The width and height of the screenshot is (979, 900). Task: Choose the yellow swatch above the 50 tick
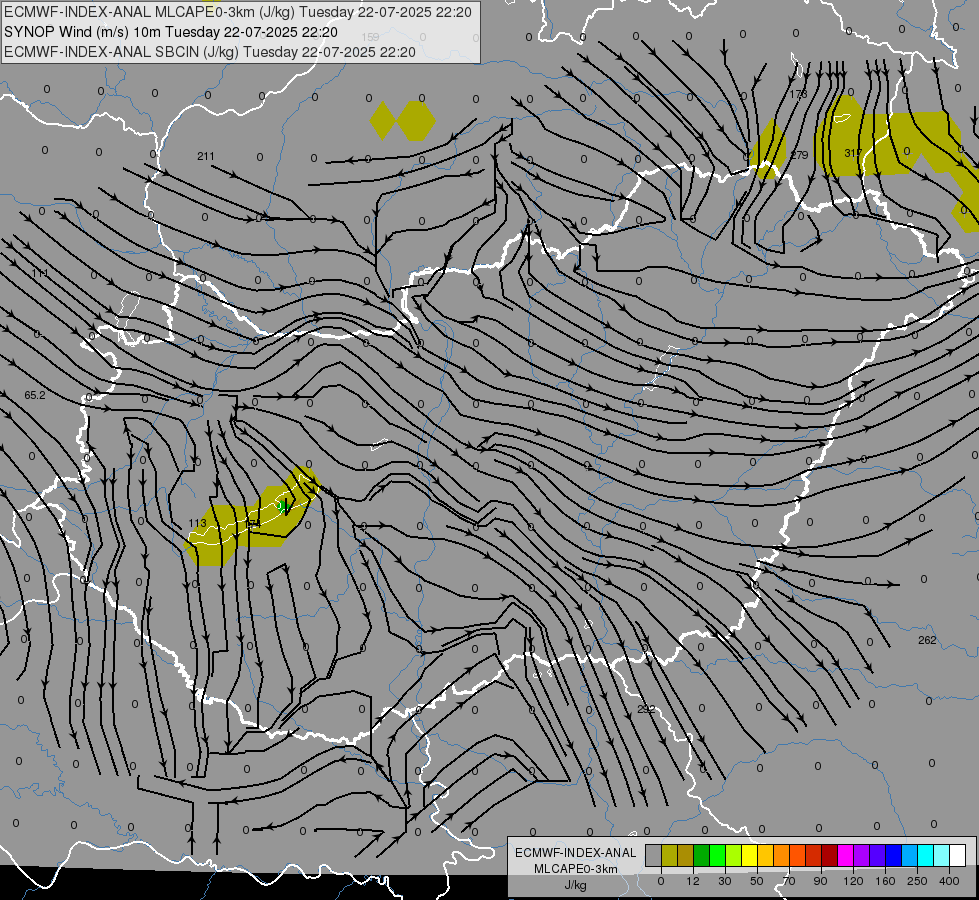749,855
